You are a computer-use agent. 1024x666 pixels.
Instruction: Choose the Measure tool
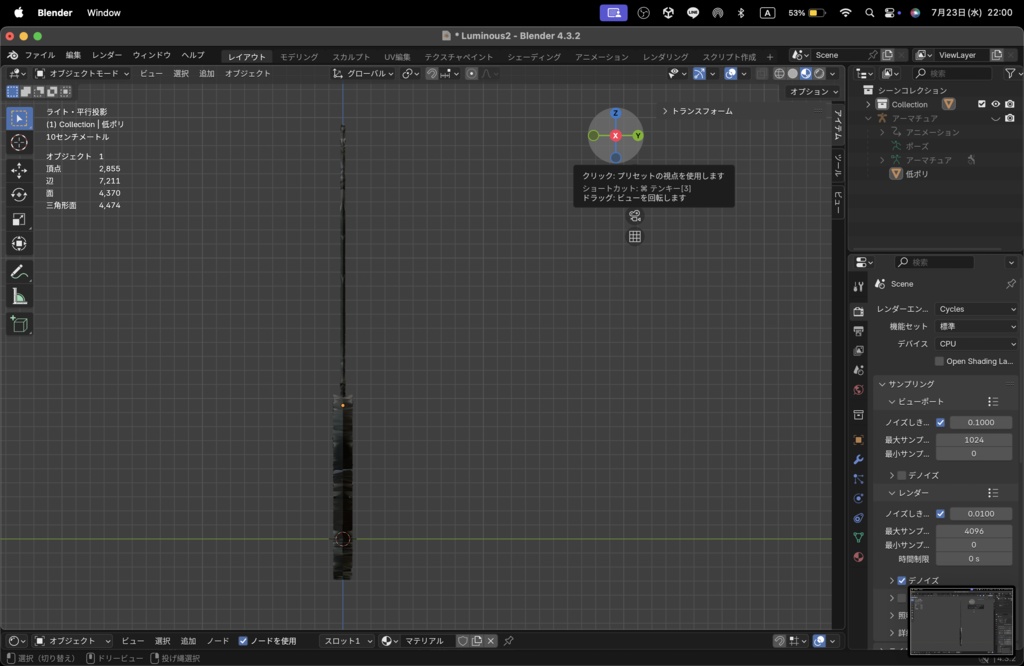pyautogui.click(x=19, y=297)
